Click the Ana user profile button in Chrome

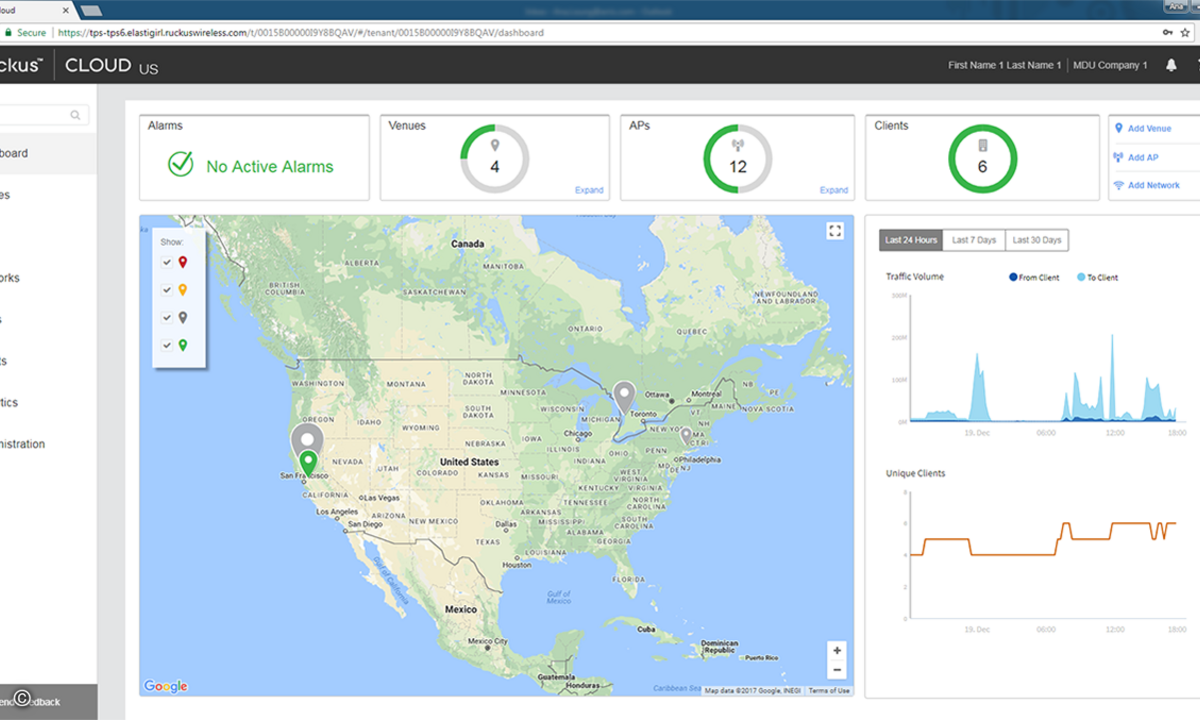pos(1176,6)
